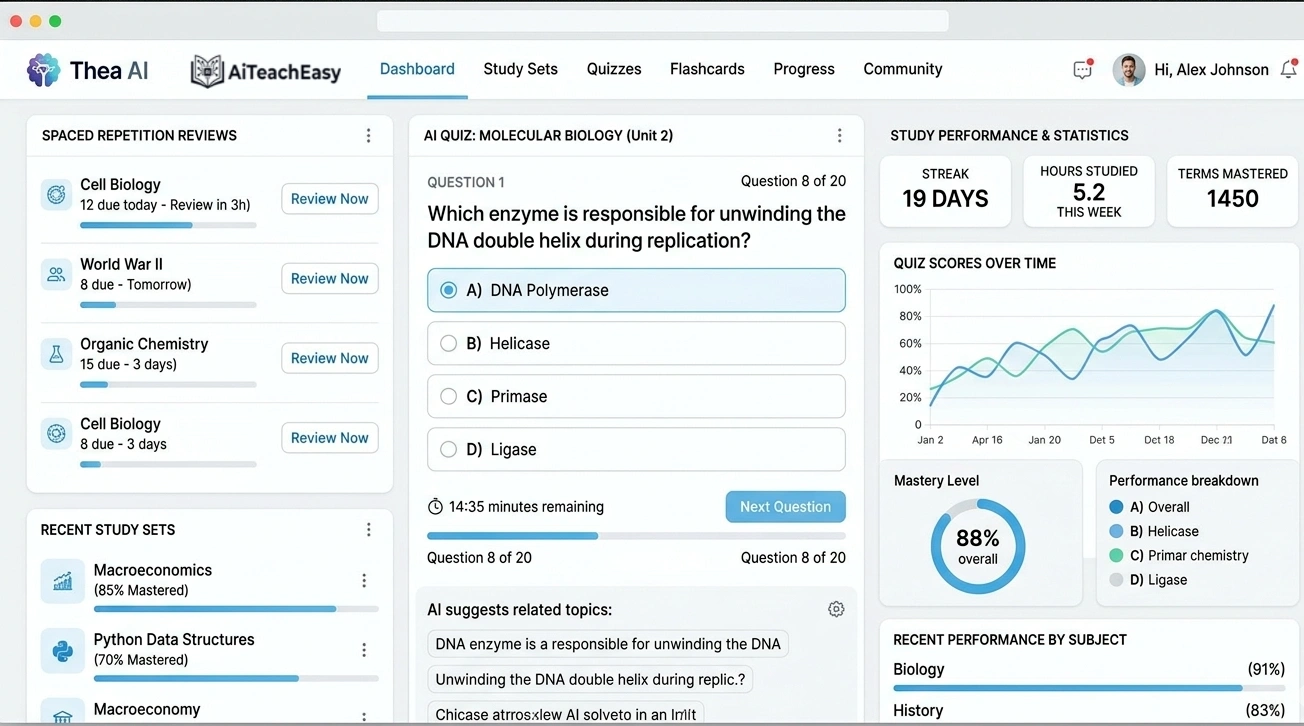
Task: Open Spaced Repetition Reviews options menu
Action: pyautogui.click(x=368, y=136)
